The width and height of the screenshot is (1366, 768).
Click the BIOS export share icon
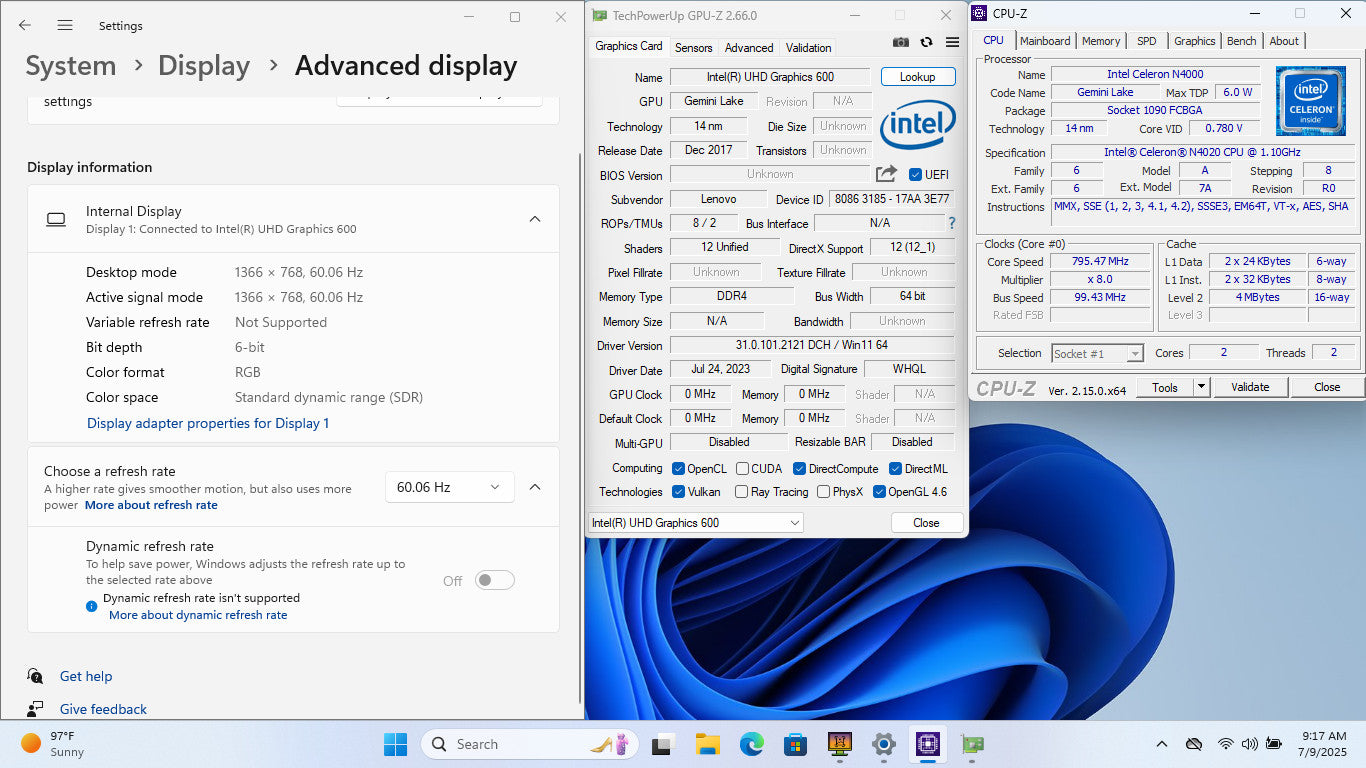[886, 174]
